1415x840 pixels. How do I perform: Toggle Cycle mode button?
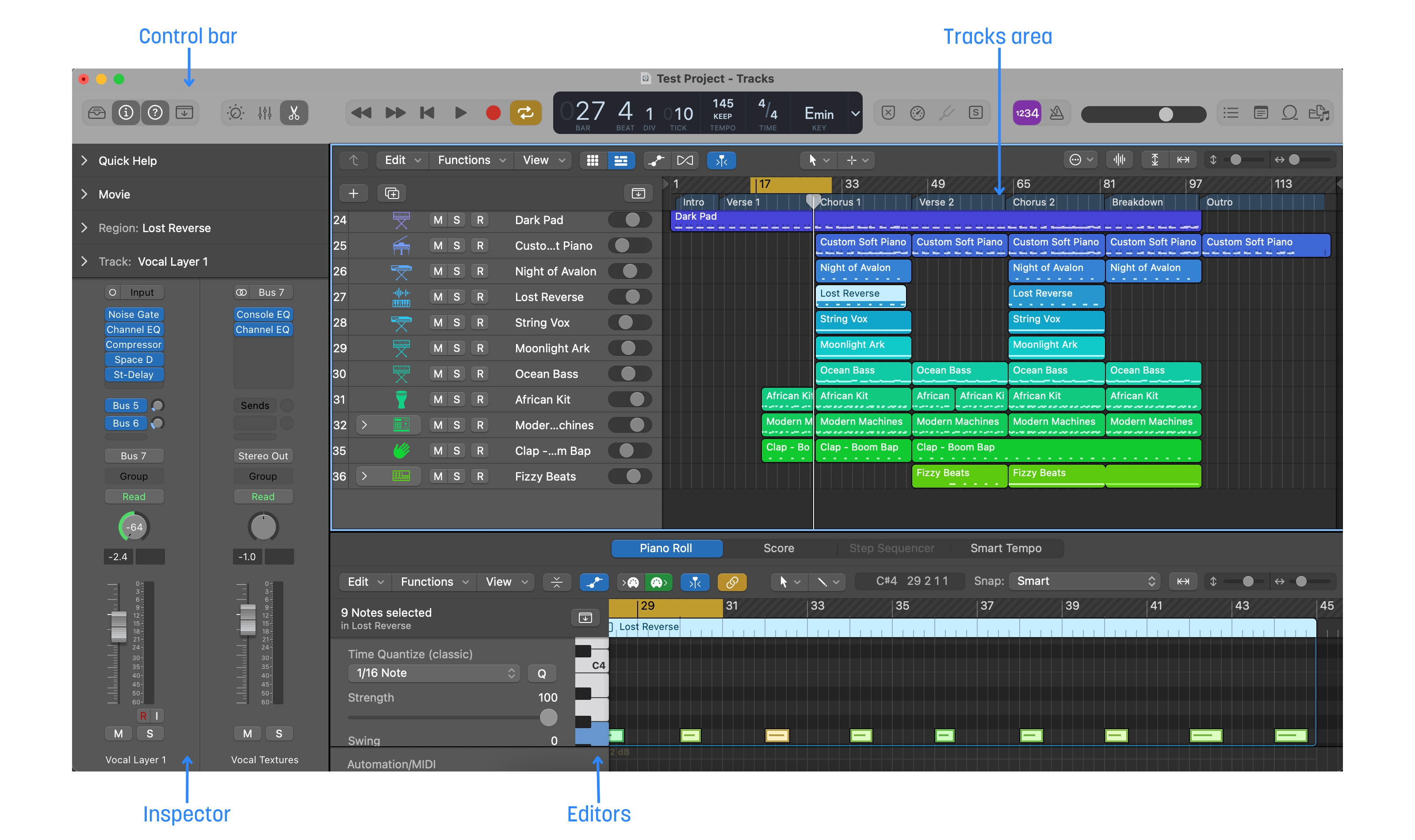pyautogui.click(x=526, y=113)
